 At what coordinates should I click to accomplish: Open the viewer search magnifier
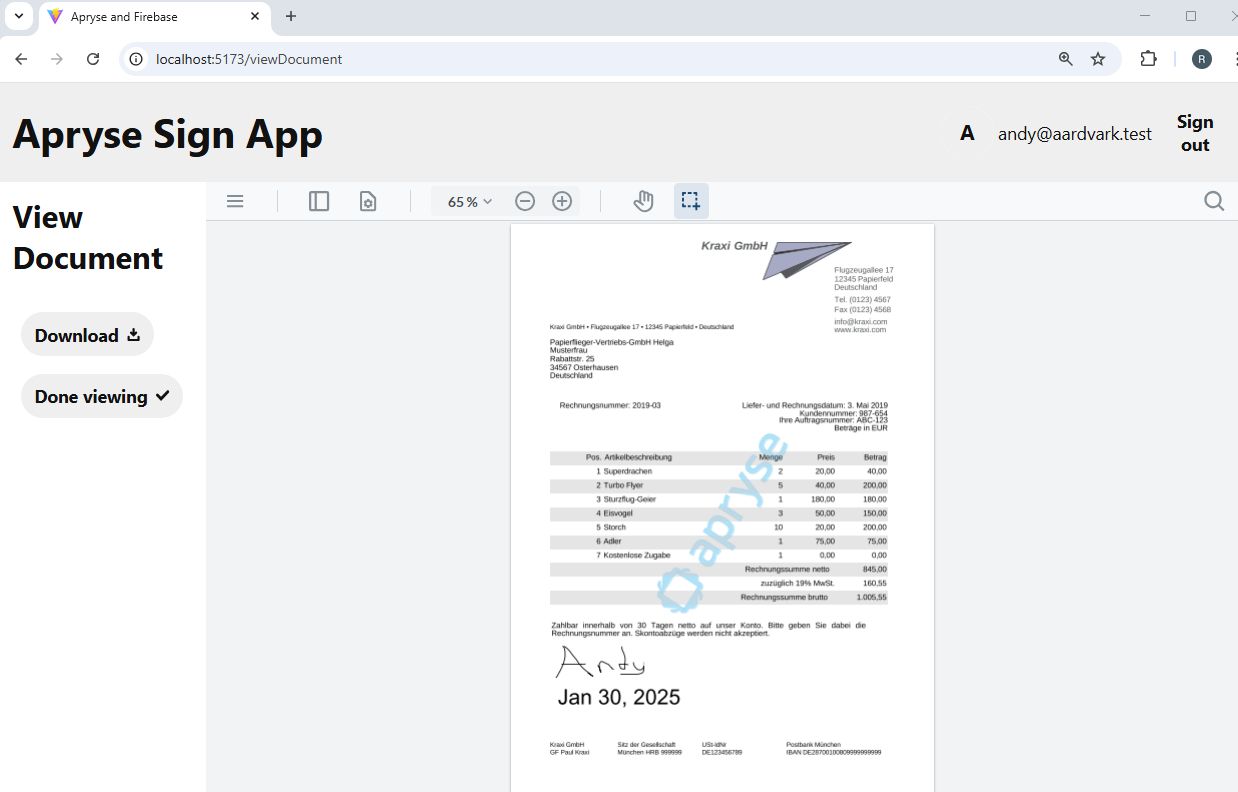pyautogui.click(x=1214, y=201)
